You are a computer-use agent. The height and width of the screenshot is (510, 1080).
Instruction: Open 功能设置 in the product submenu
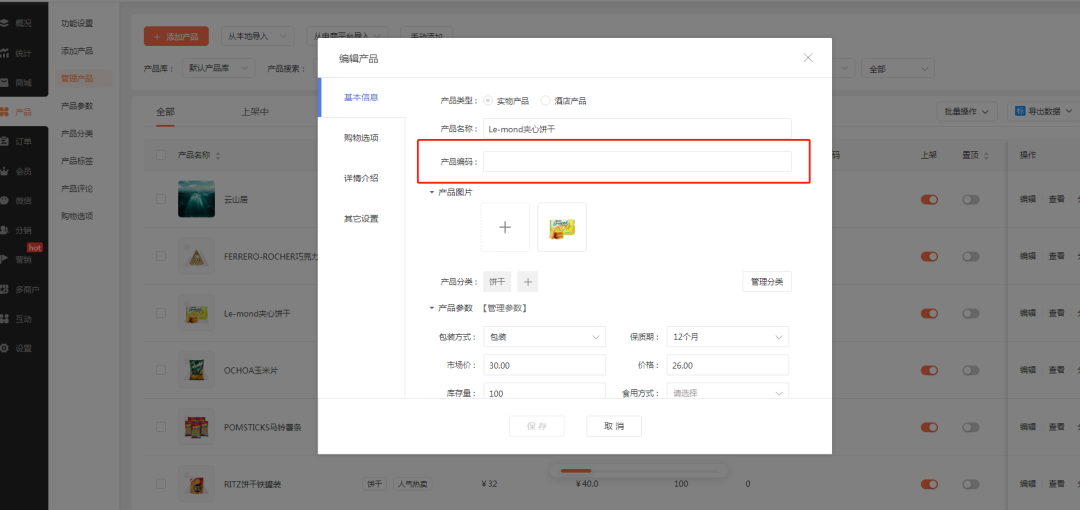click(76, 23)
